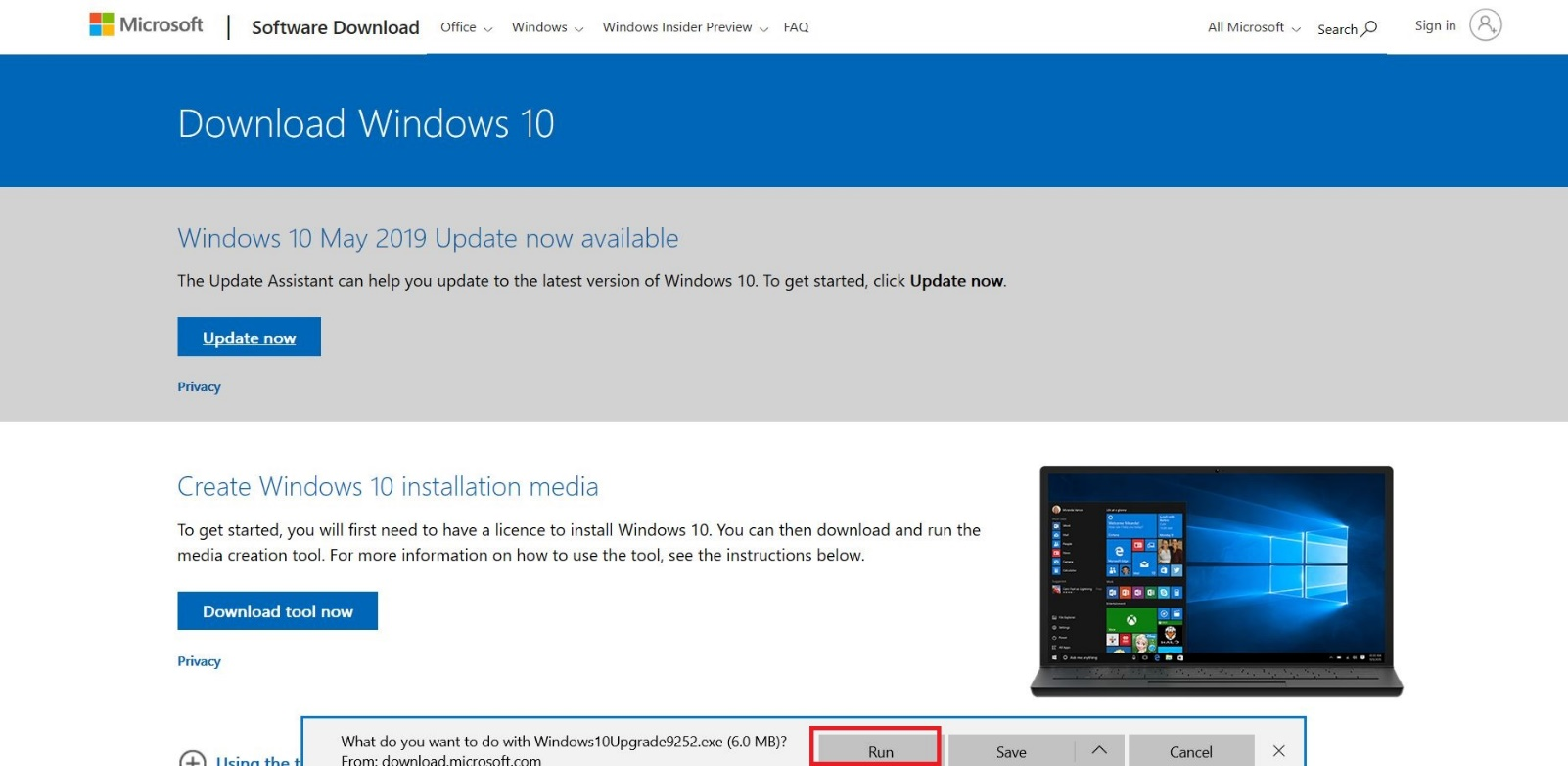Open the FAQ page

click(796, 27)
